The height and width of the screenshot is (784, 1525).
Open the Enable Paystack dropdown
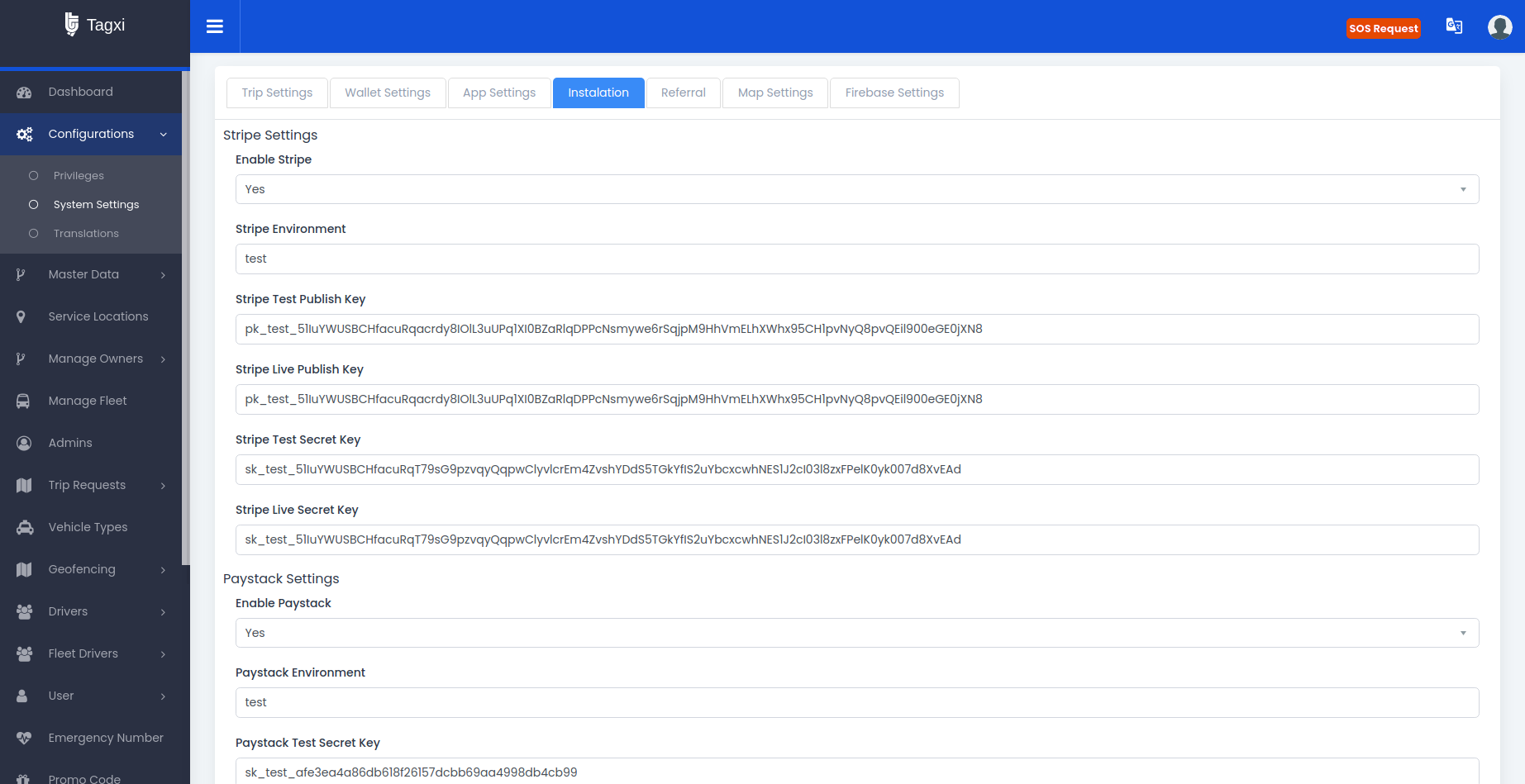pos(857,633)
